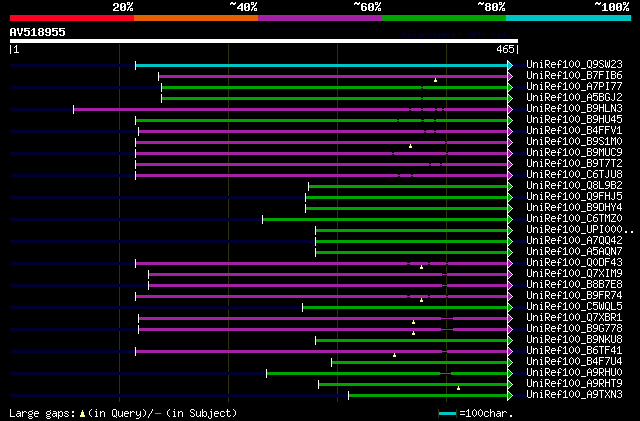Image resolution: width=640 pixels, height=421 pixels.
Task: Click the white start tick of the A9TXN3 alignment
Action: pos(349,395)
